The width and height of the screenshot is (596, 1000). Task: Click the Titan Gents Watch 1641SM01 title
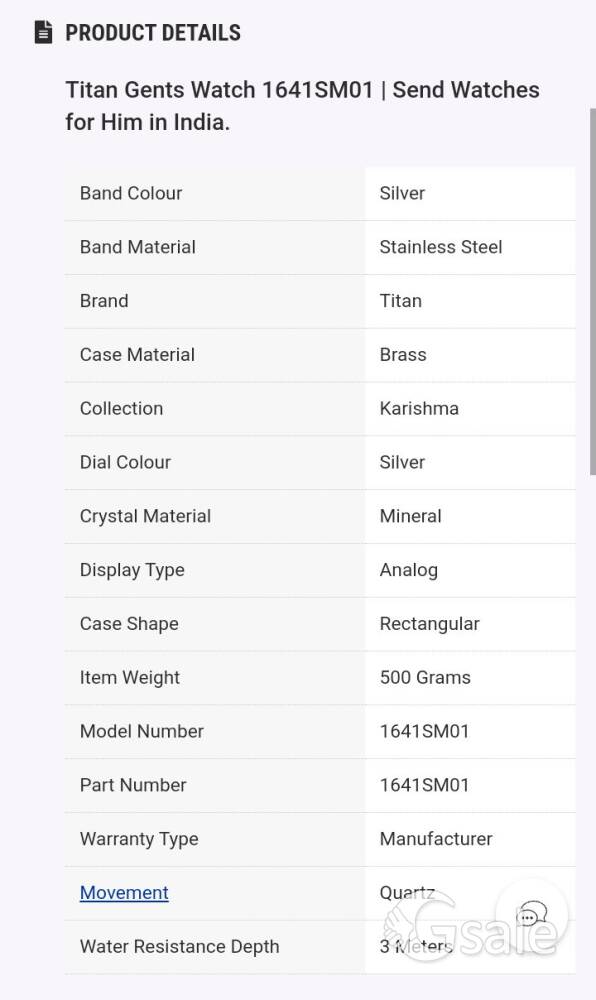(302, 106)
